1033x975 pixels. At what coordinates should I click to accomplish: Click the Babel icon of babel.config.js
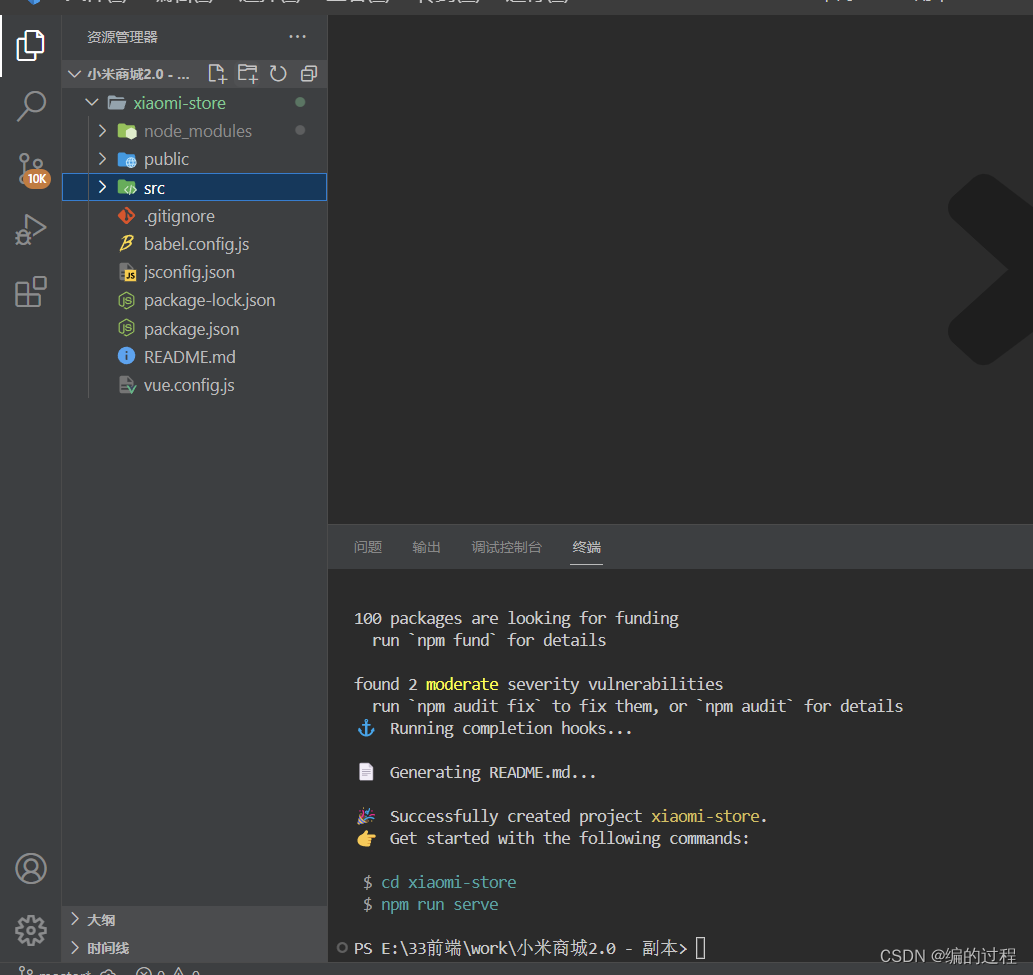point(126,244)
